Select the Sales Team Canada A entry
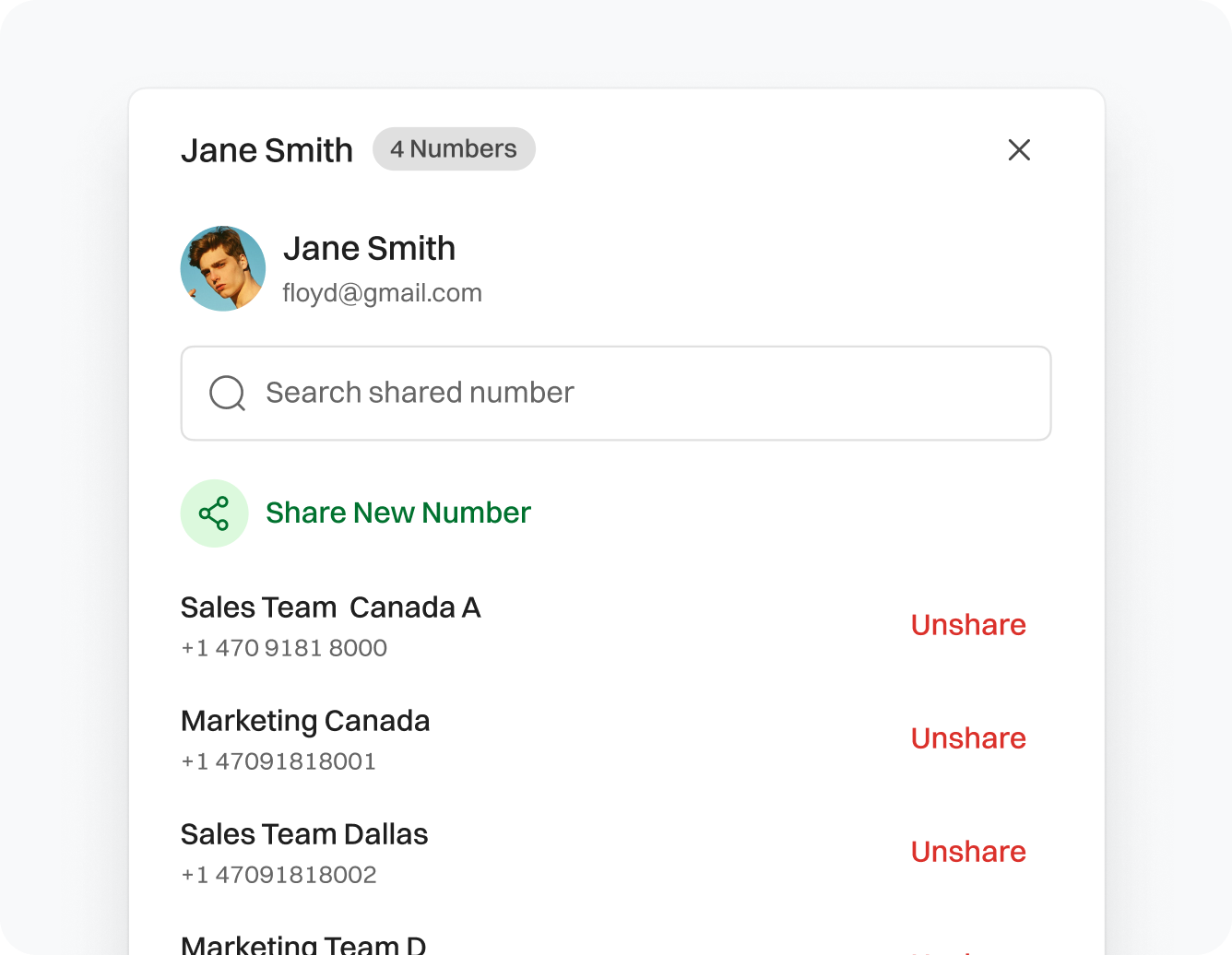1232x955 pixels. click(330, 607)
